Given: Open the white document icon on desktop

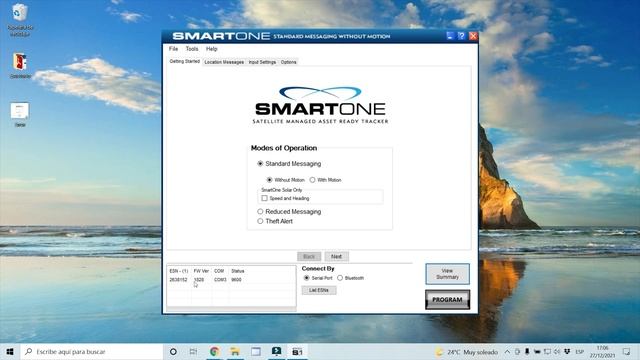Looking at the screenshot, I should pyautogui.click(x=20, y=115).
